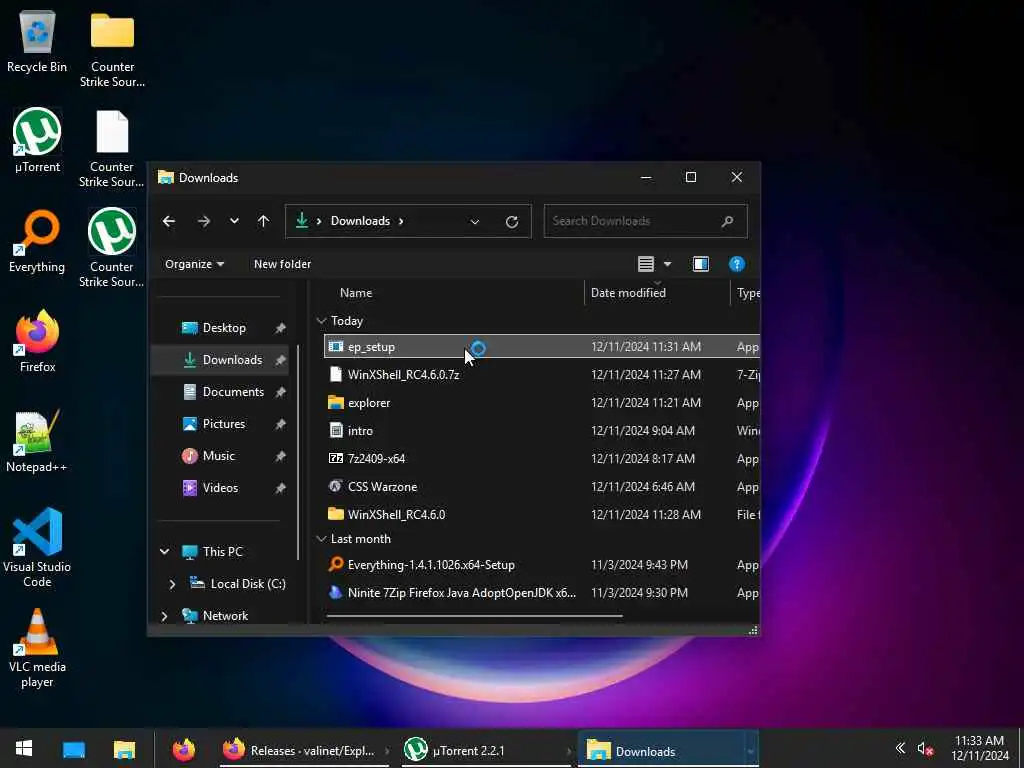
Task: Select the intro file
Action: pyautogui.click(x=541, y=431)
